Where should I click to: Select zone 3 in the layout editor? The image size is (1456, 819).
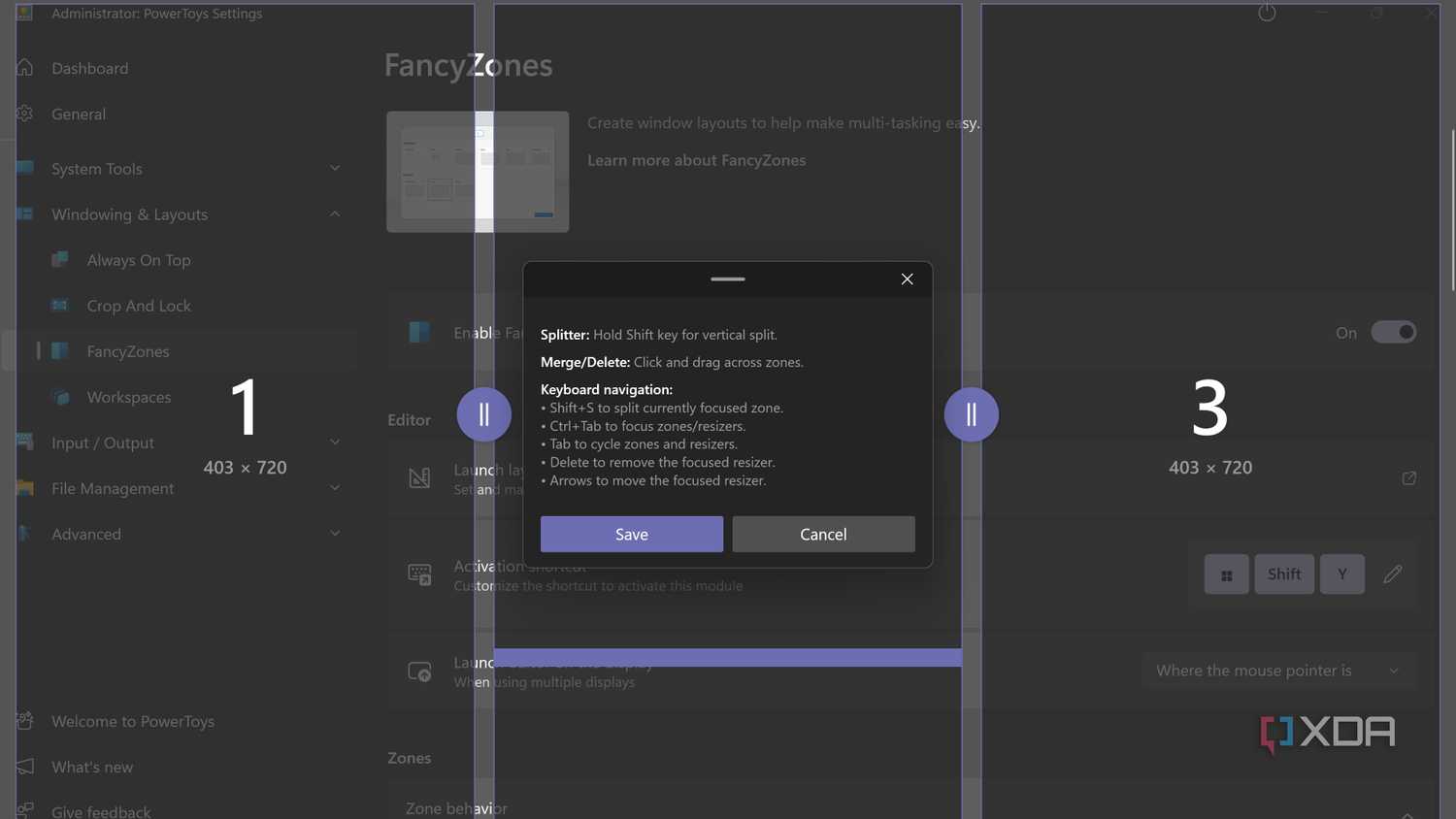click(1210, 411)
